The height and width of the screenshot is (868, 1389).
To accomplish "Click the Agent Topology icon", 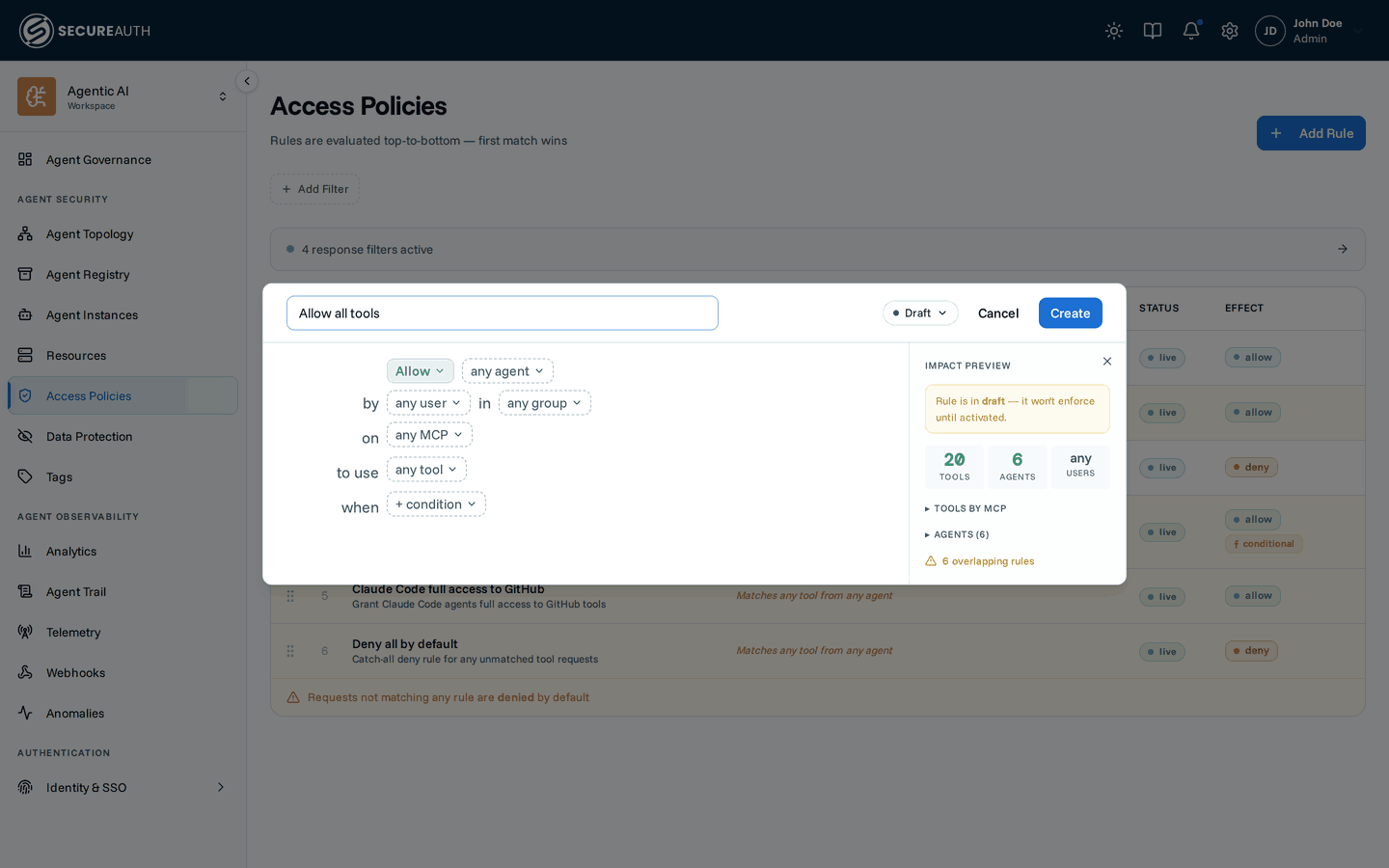I will tap(25, 233).
